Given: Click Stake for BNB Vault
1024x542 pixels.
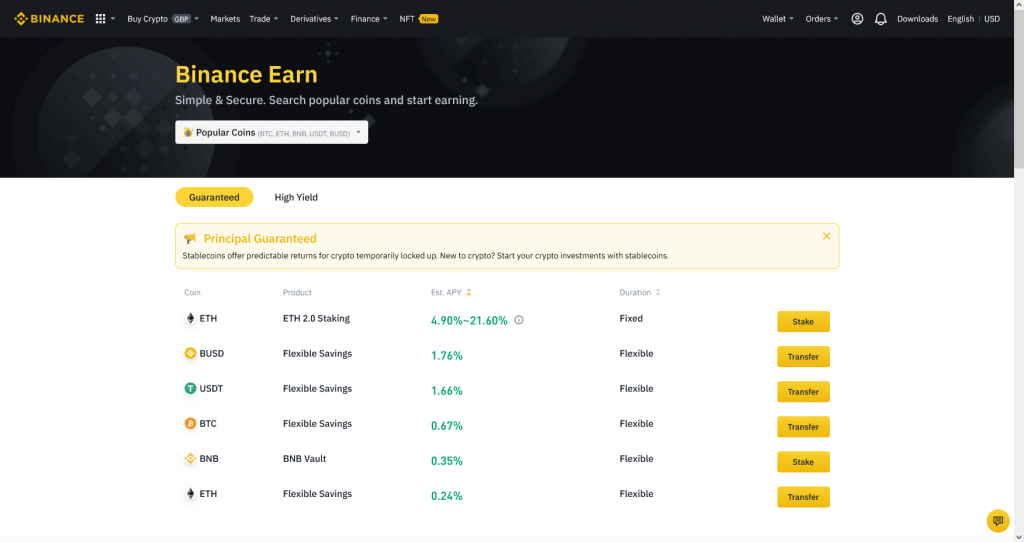Looking at the screenshot, I should [x=803, y=462].
